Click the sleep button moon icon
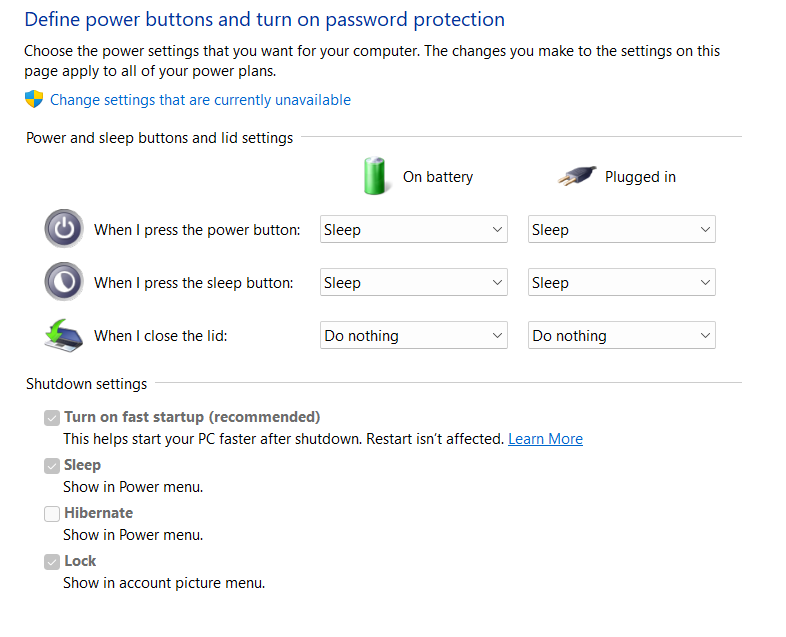The height and width of the screenshot is (637, 786). pos(64,282)
